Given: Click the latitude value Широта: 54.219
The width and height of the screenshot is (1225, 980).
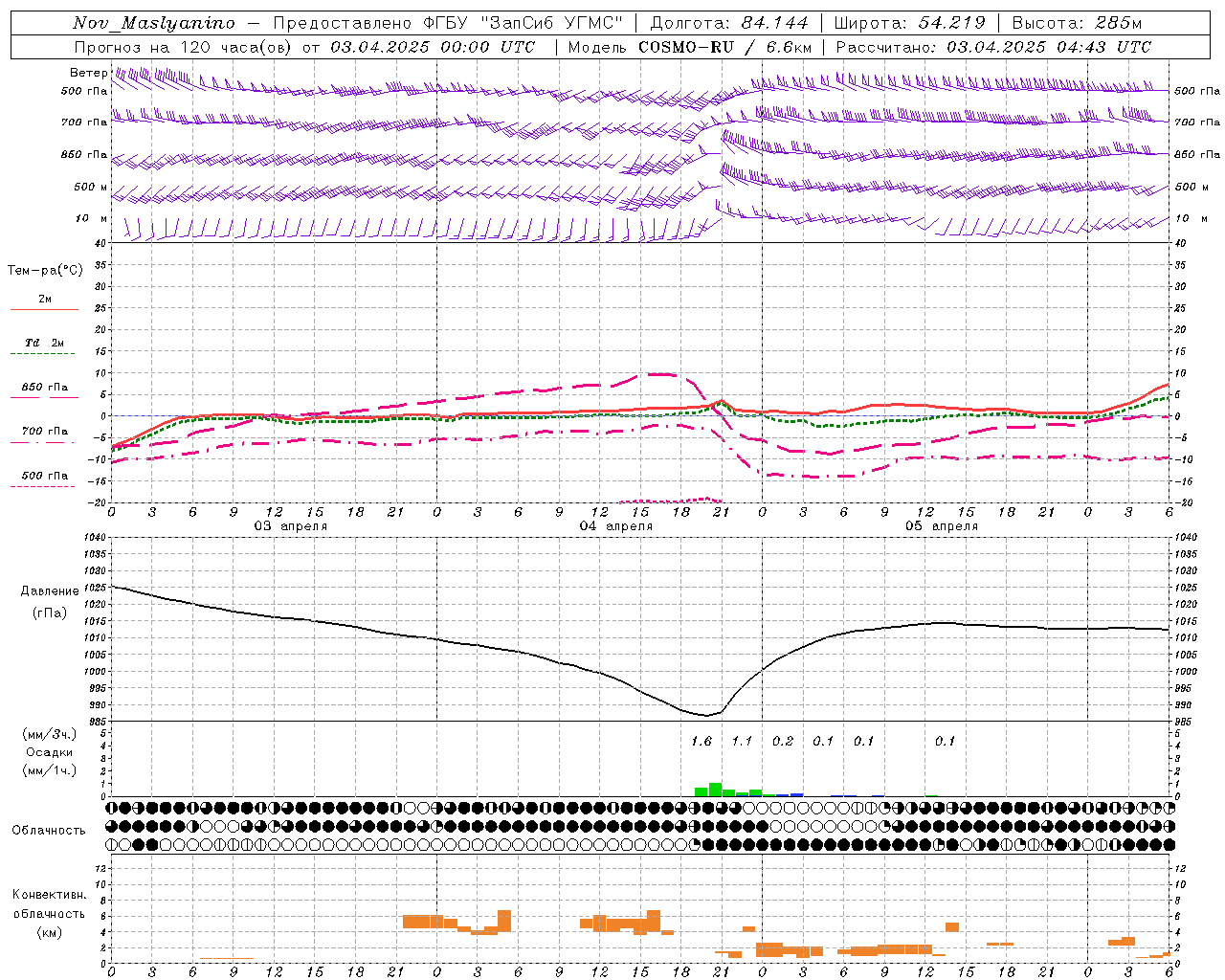Looking at the screenshot, I should 910,23.
